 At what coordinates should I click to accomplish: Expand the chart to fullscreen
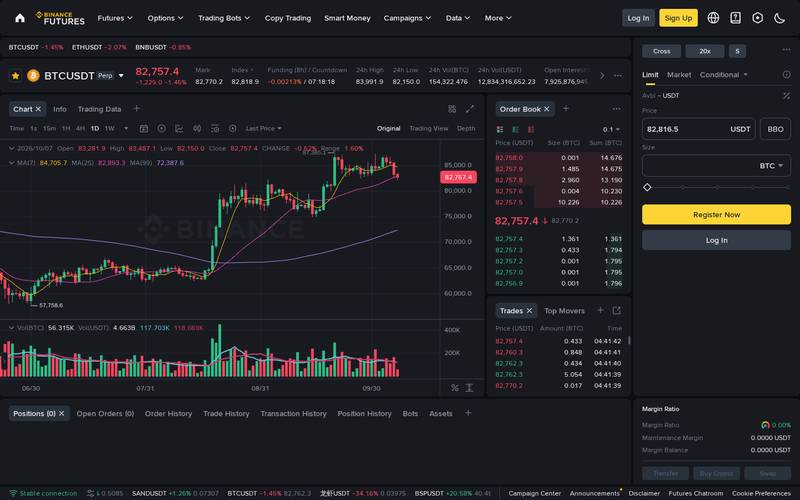470,109
